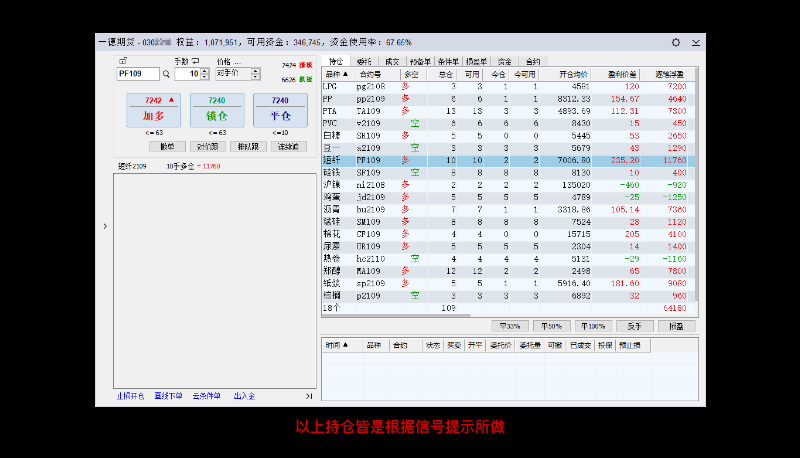Click the contract search magnifier icon
Screen dimensions: 800x458
(x=166, y=74)
